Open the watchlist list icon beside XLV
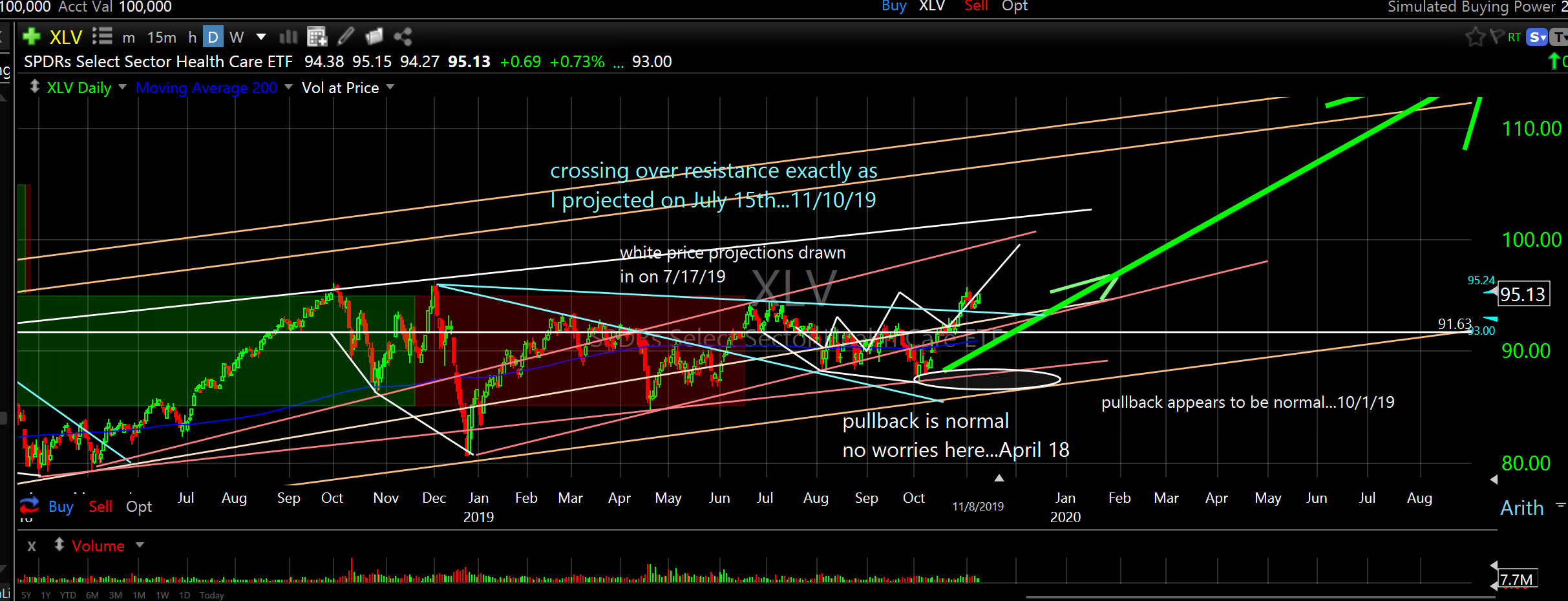1568x601 pixels. (102, 37)
